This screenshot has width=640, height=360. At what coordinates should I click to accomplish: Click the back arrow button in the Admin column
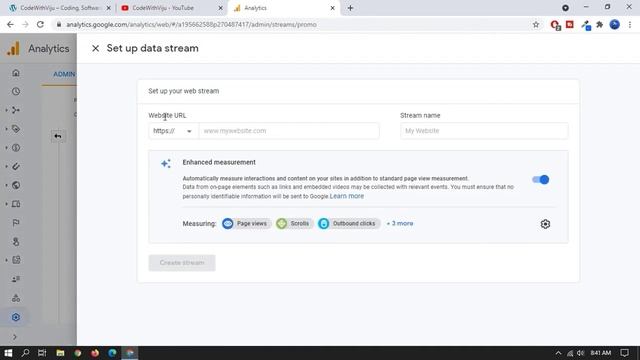[58, 136]
